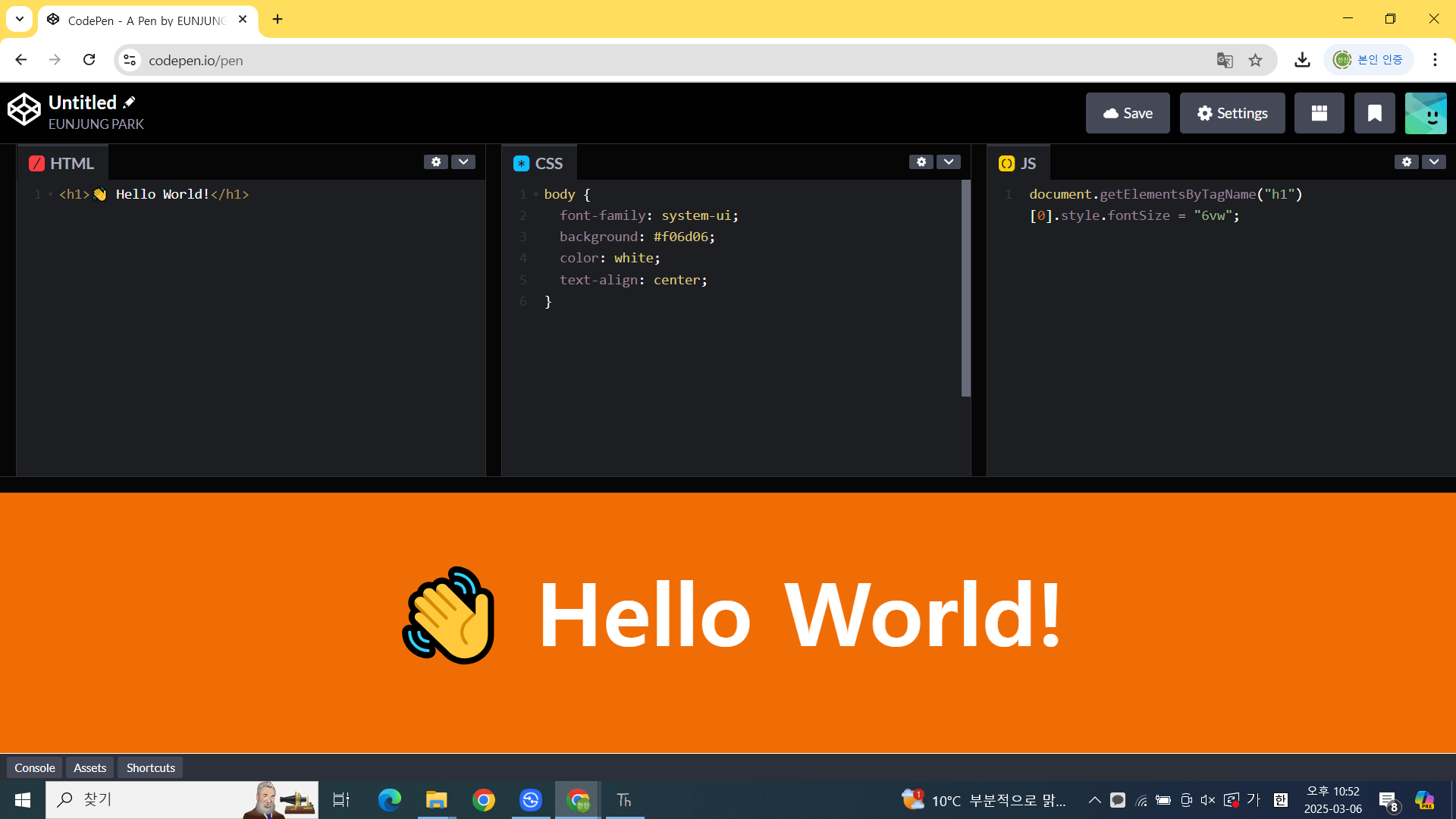Click the CodePen logo icon
The height and width of the screenshot is (819, 1456).
click(x=24, y=109)
